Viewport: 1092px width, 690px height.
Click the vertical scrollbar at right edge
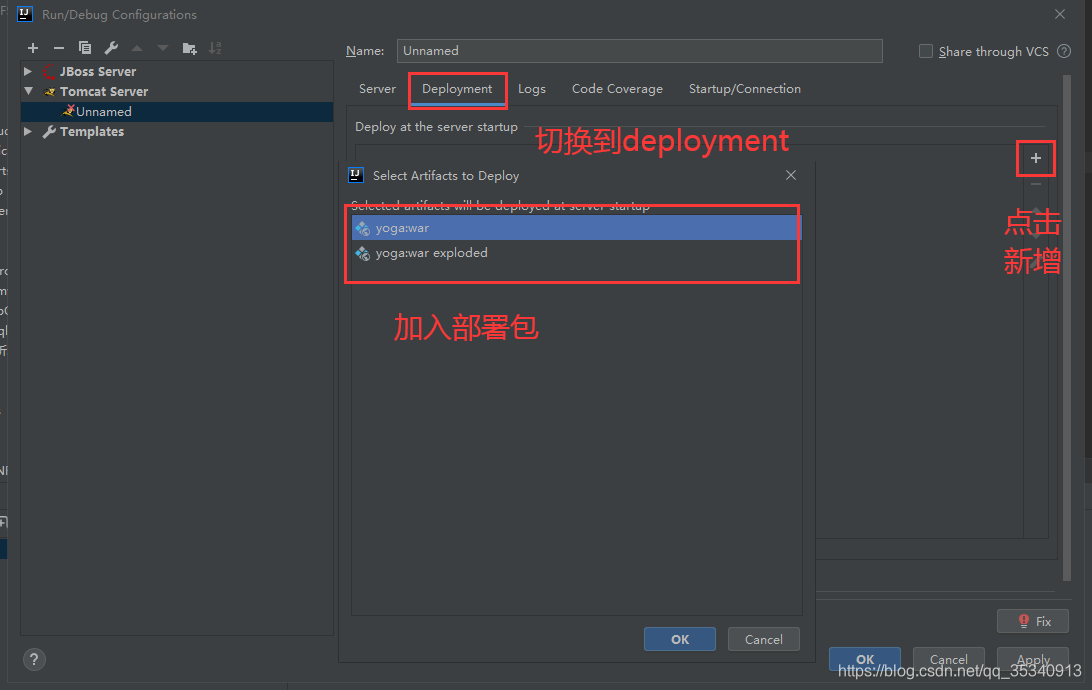1066,327
